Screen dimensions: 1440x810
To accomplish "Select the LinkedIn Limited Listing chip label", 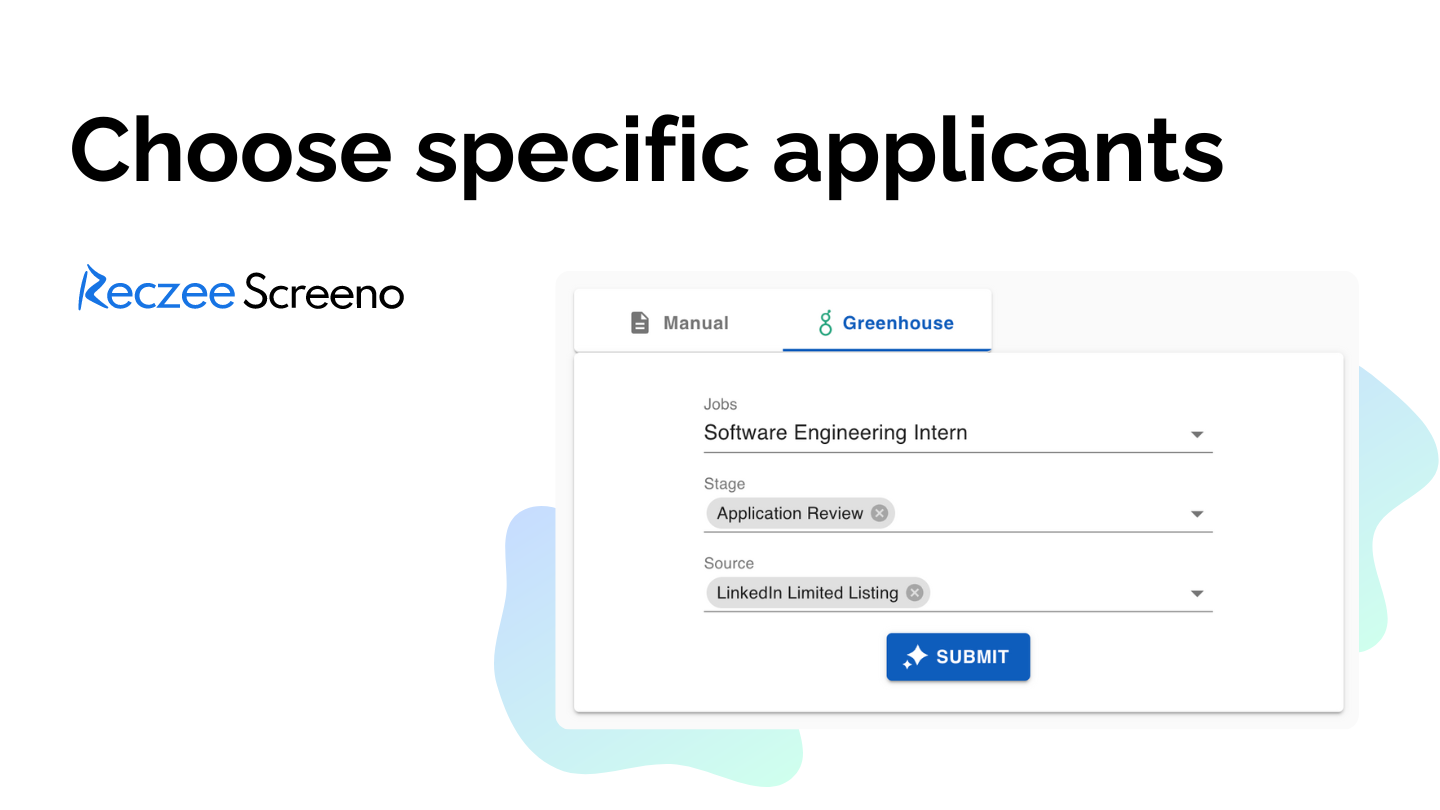I will click(807, 593).
